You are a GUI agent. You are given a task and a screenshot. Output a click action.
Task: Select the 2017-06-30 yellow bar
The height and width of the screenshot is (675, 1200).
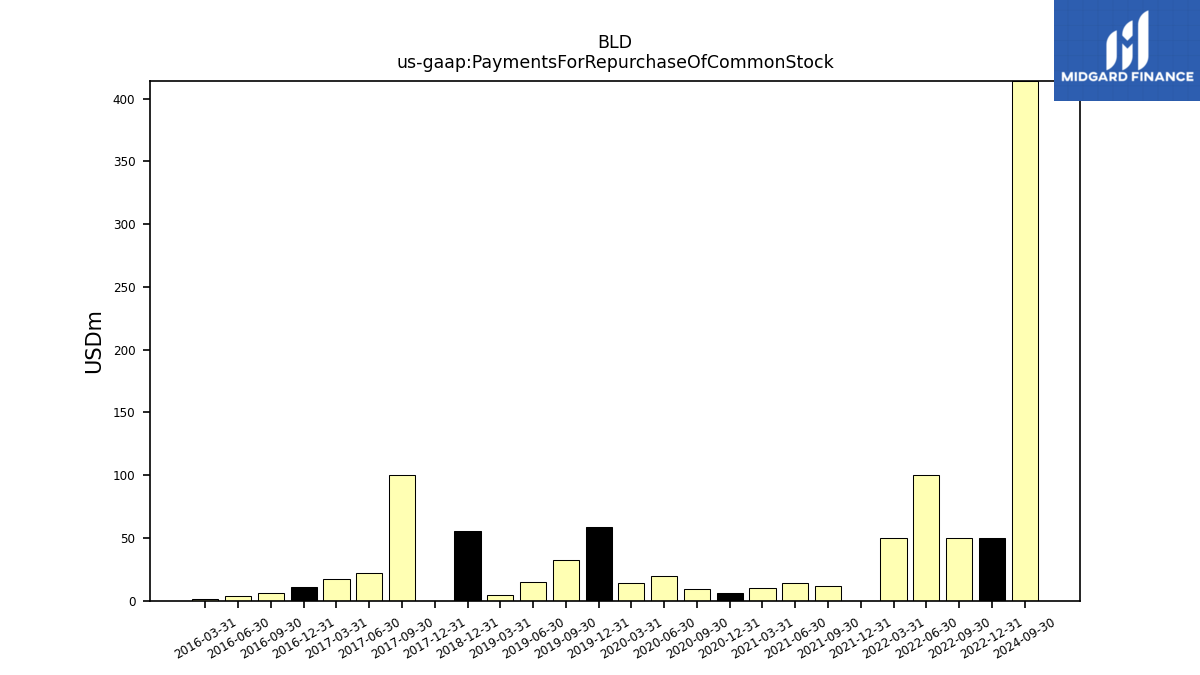369,587
